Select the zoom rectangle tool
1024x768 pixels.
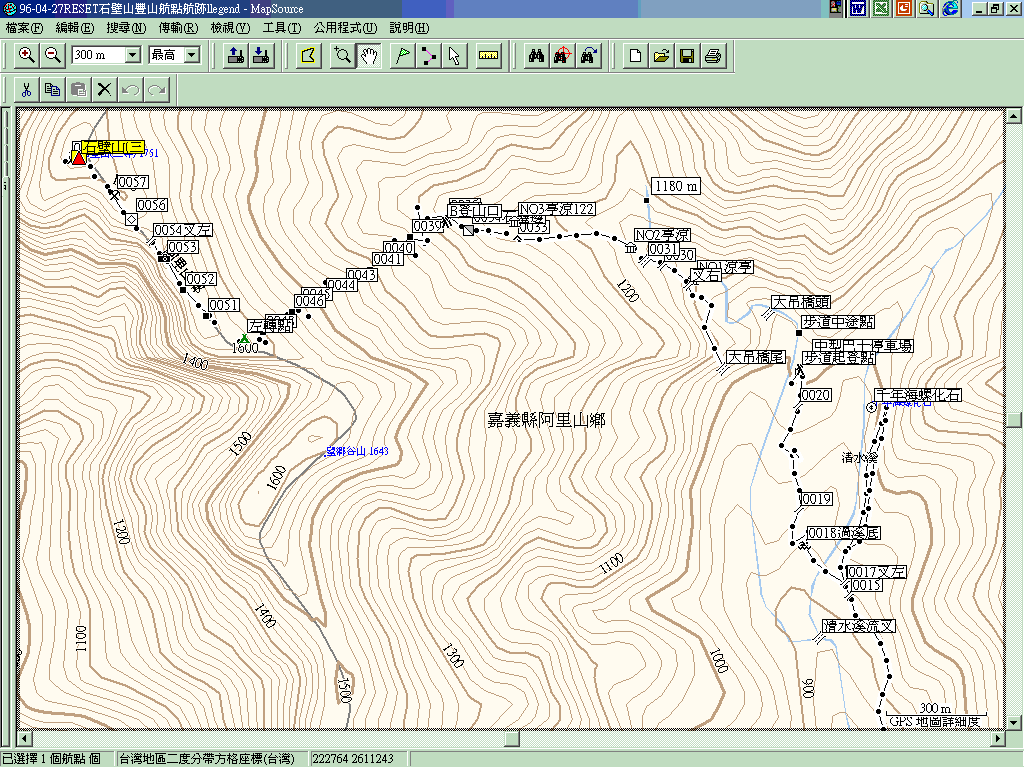[342, 56]
